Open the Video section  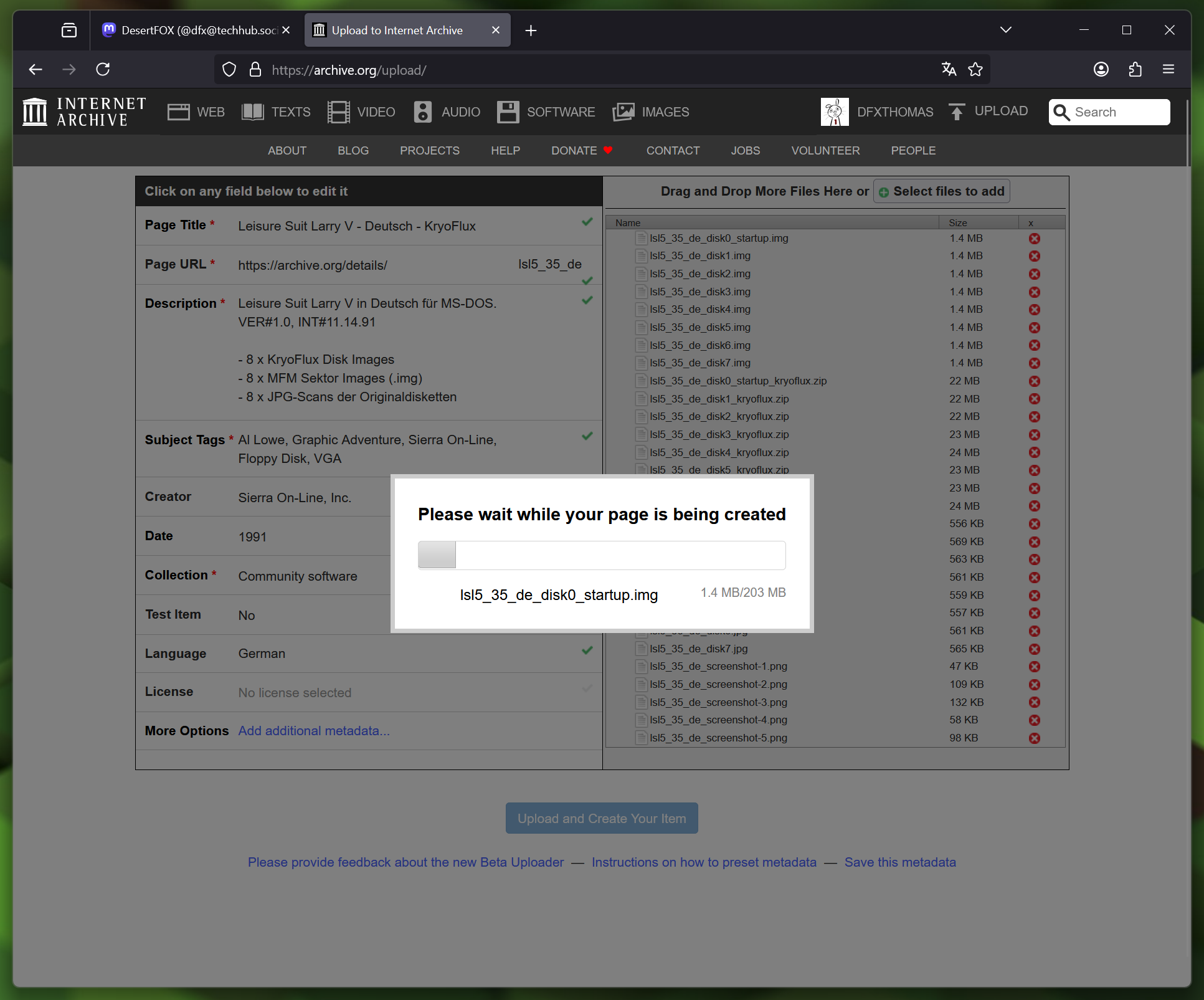[361, 112]
